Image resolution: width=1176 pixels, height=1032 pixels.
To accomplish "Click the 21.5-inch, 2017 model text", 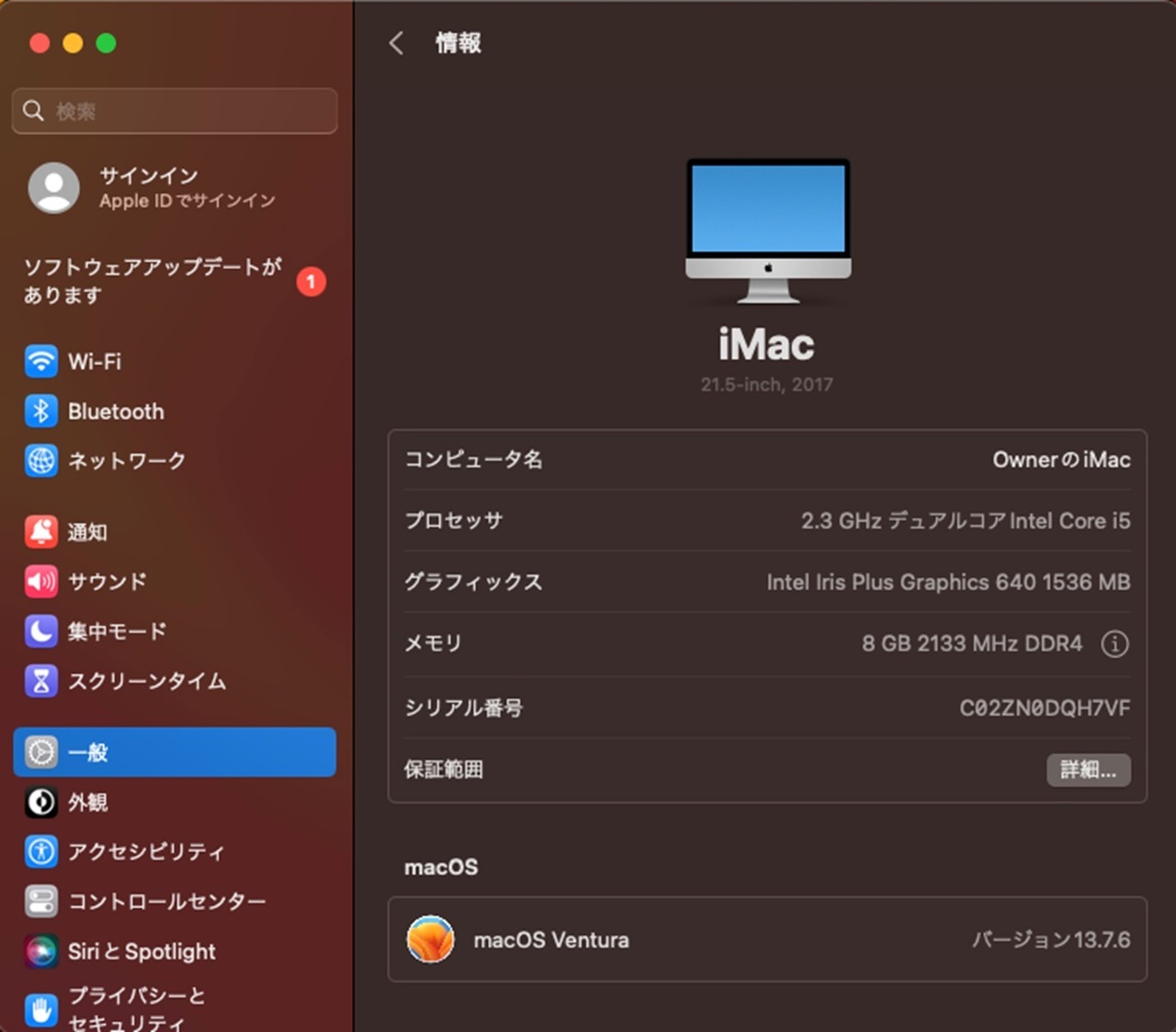I will [767, 384].
